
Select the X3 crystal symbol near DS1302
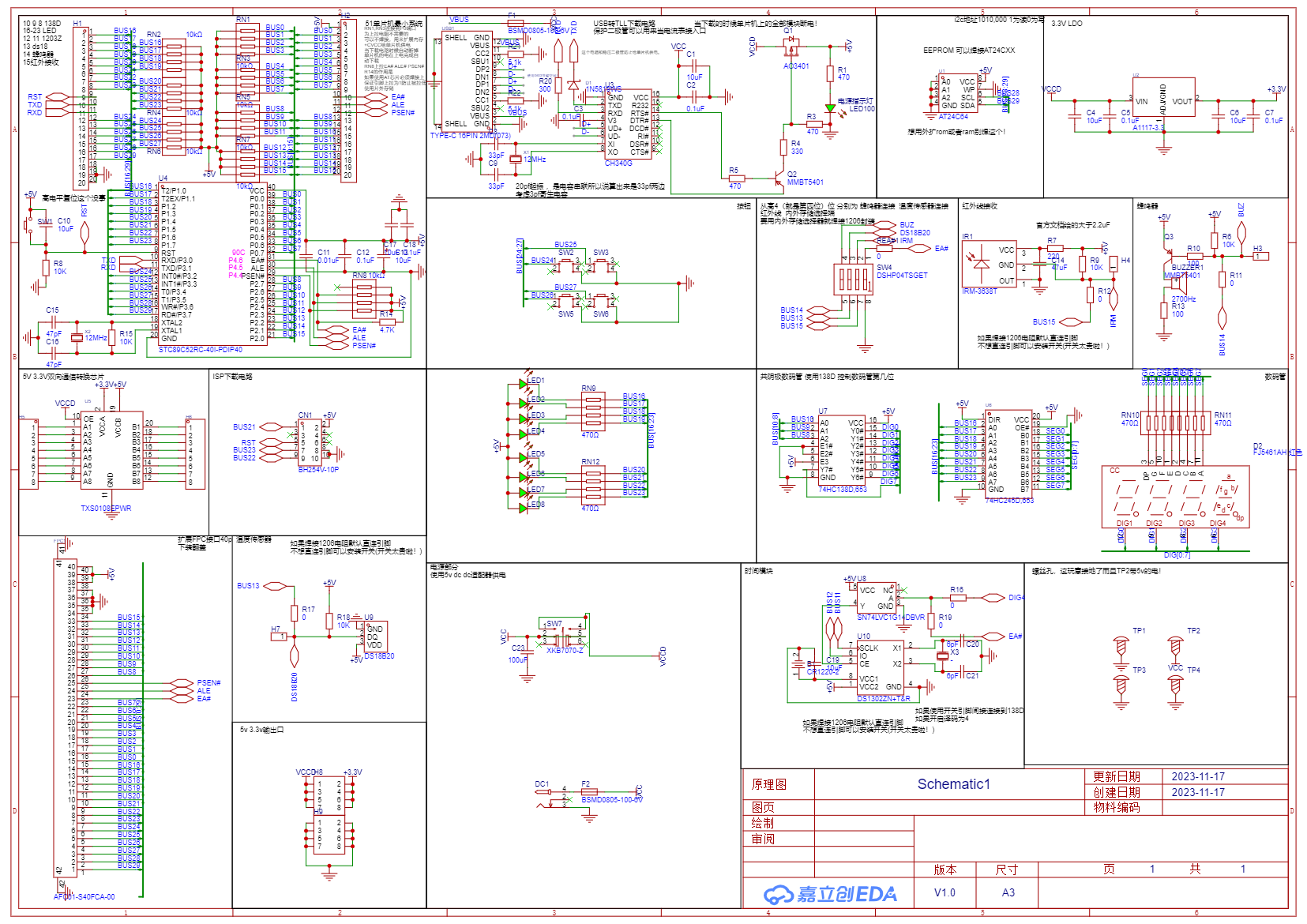click(x=942, y=656)
